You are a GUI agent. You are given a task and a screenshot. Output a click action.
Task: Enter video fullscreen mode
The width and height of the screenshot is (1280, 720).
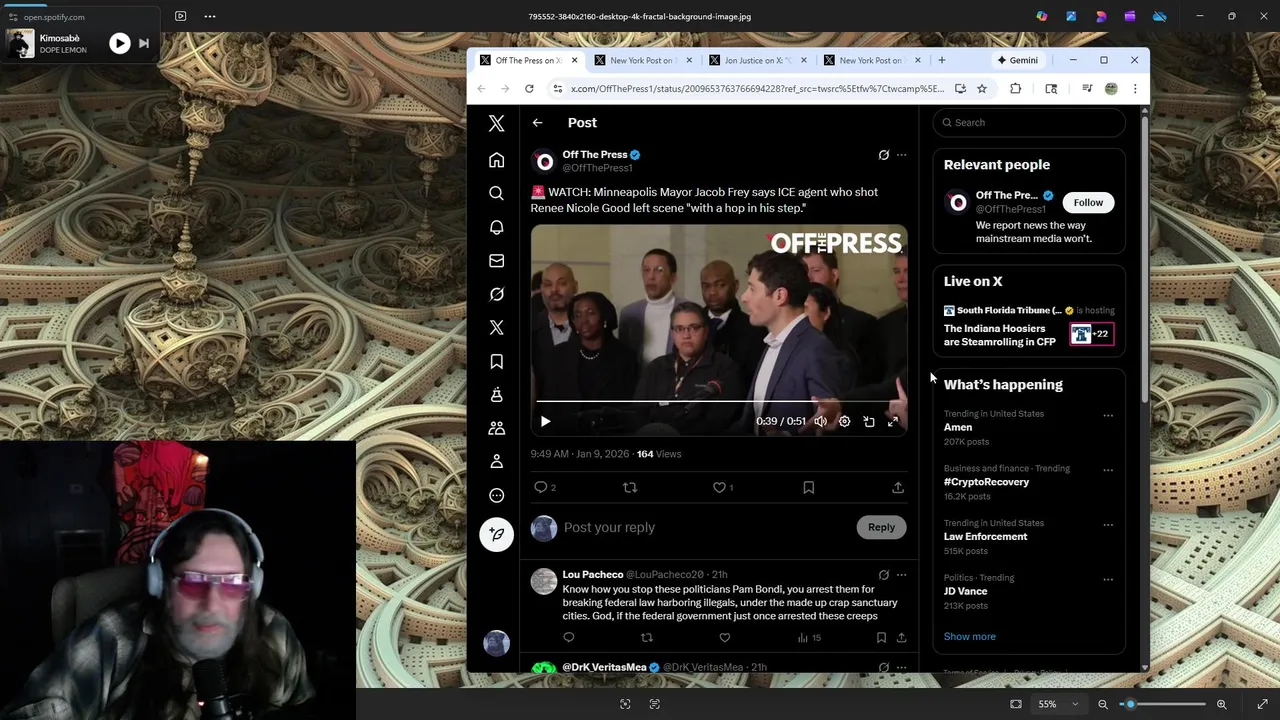tap(893, 422)
